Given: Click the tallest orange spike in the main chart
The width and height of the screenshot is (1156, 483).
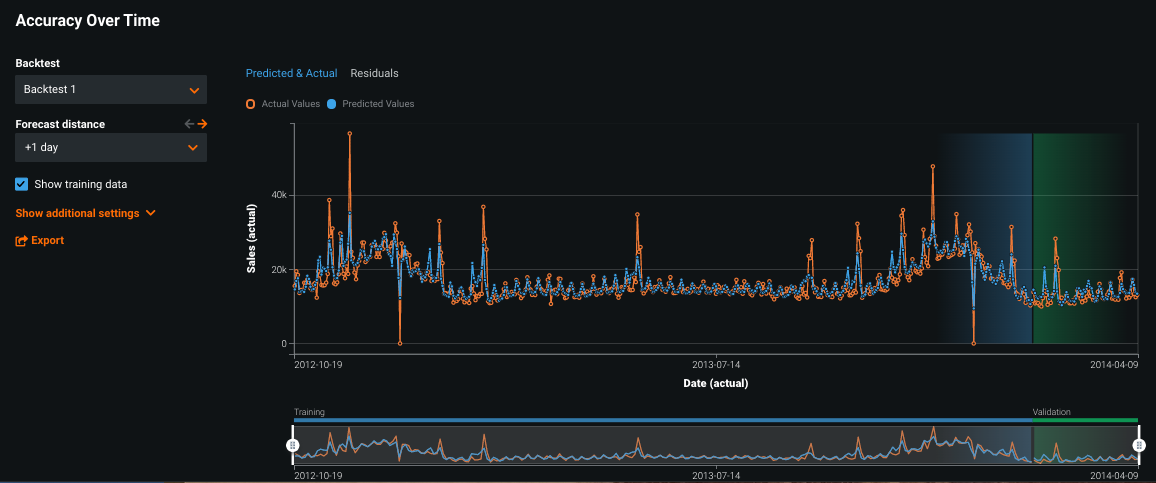Looking at the screenshot, I should point(349,133).
